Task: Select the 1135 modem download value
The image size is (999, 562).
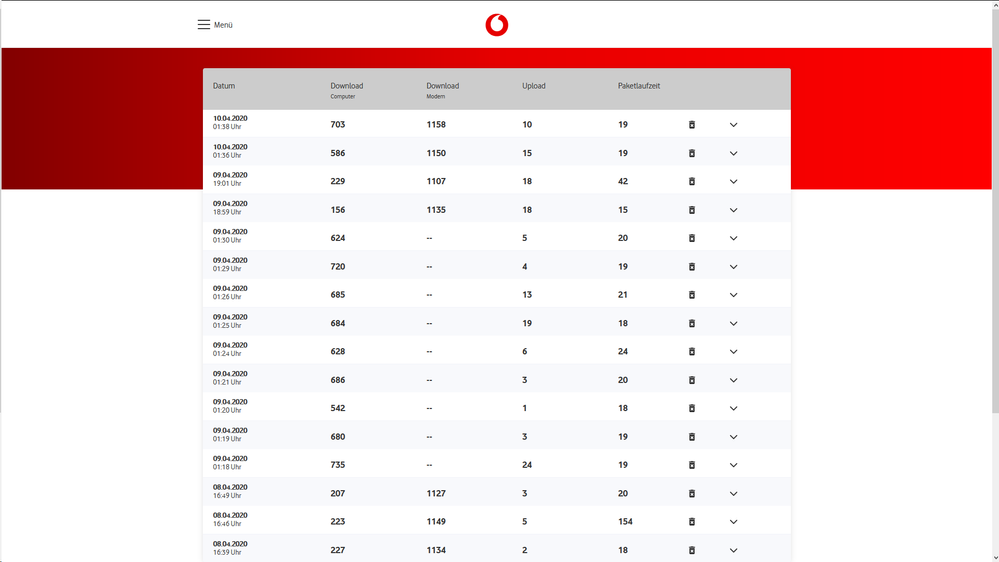Action: [x=436, y=210]
